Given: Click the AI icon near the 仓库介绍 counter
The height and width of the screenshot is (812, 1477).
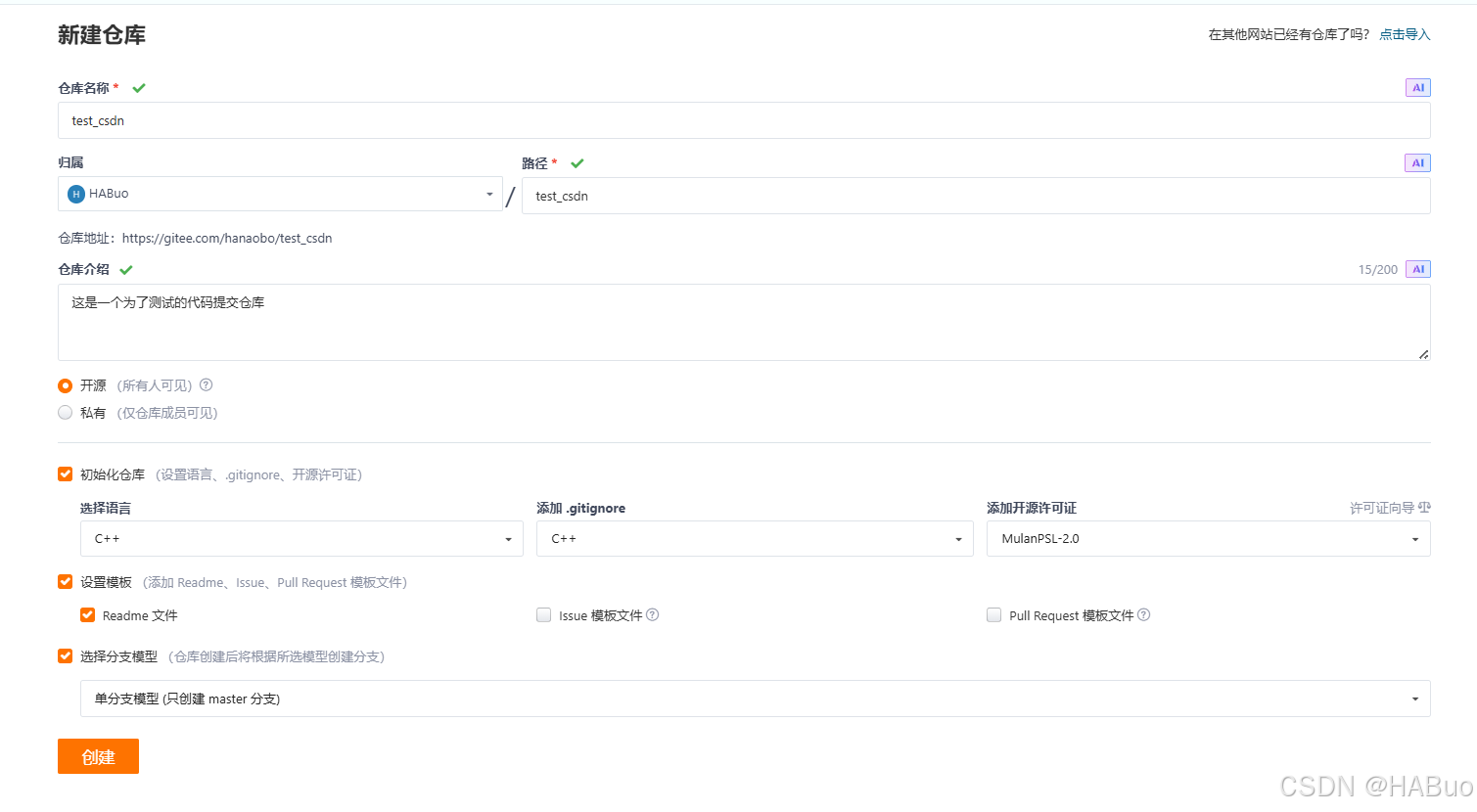Looking at the screenshot, I should click(1416, 268).
